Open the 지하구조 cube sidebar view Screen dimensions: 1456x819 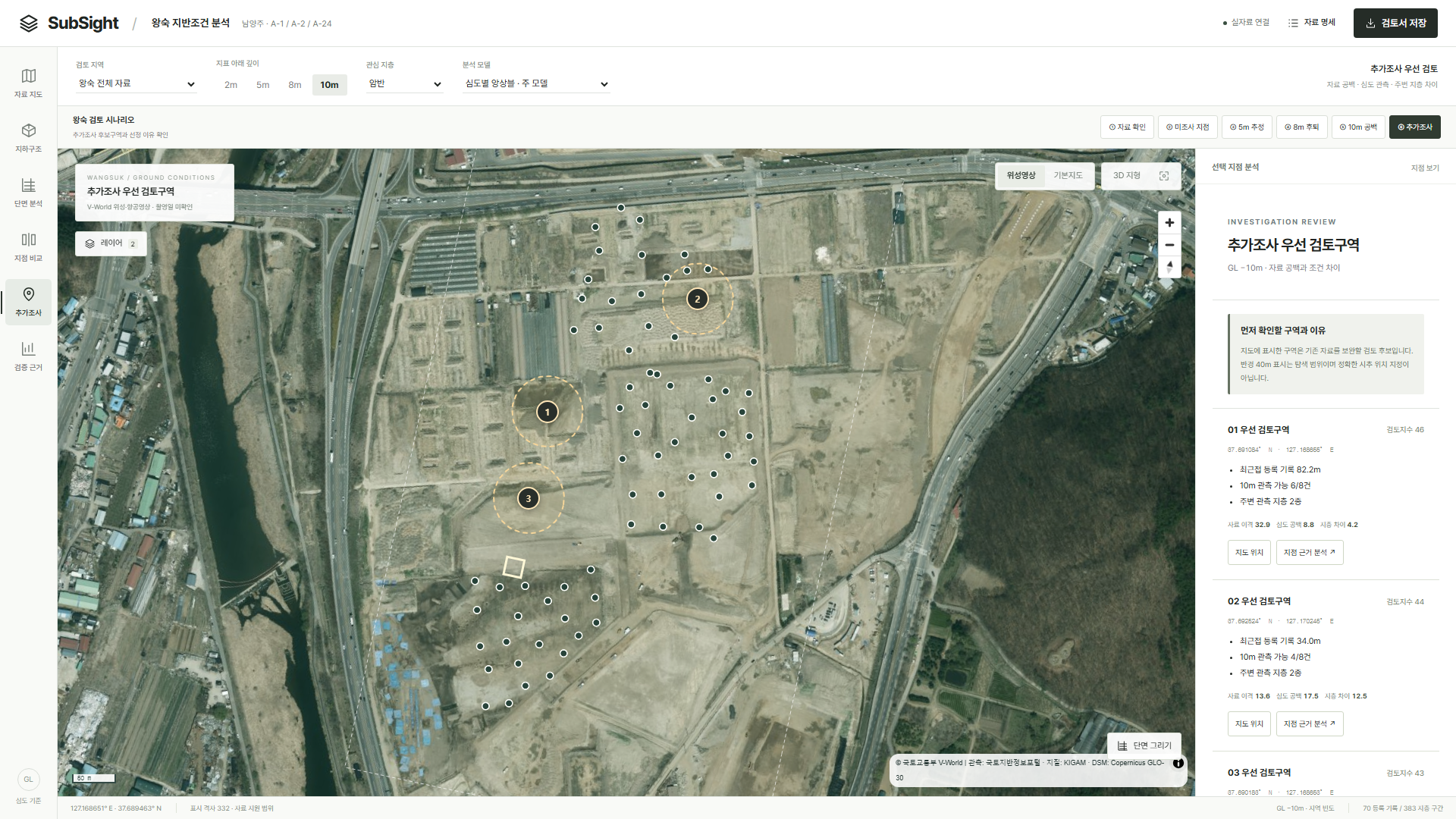point(28,138)
